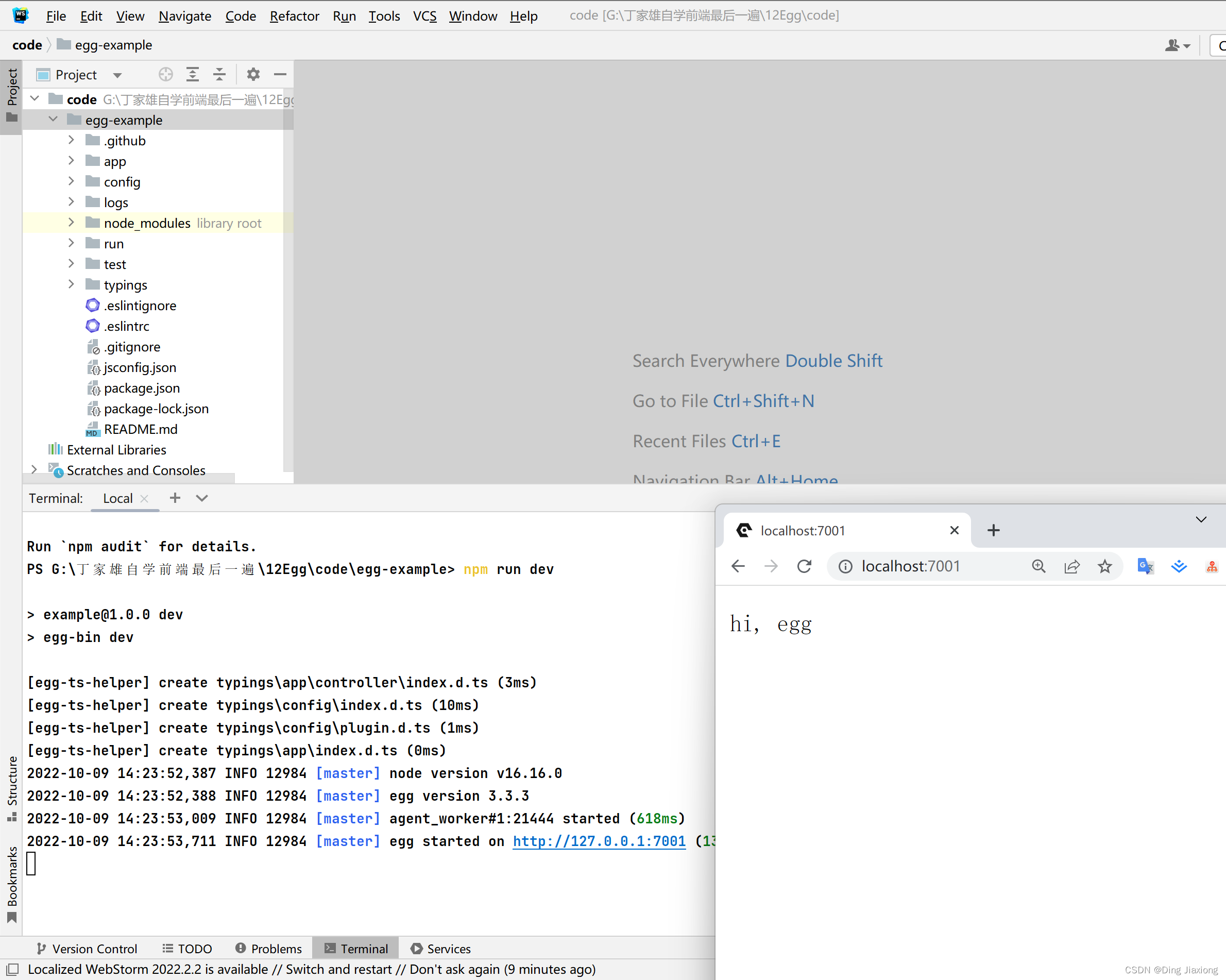Screen dimensions: 1226x980
Task: Expand the config folder
Action: (71, 181)
